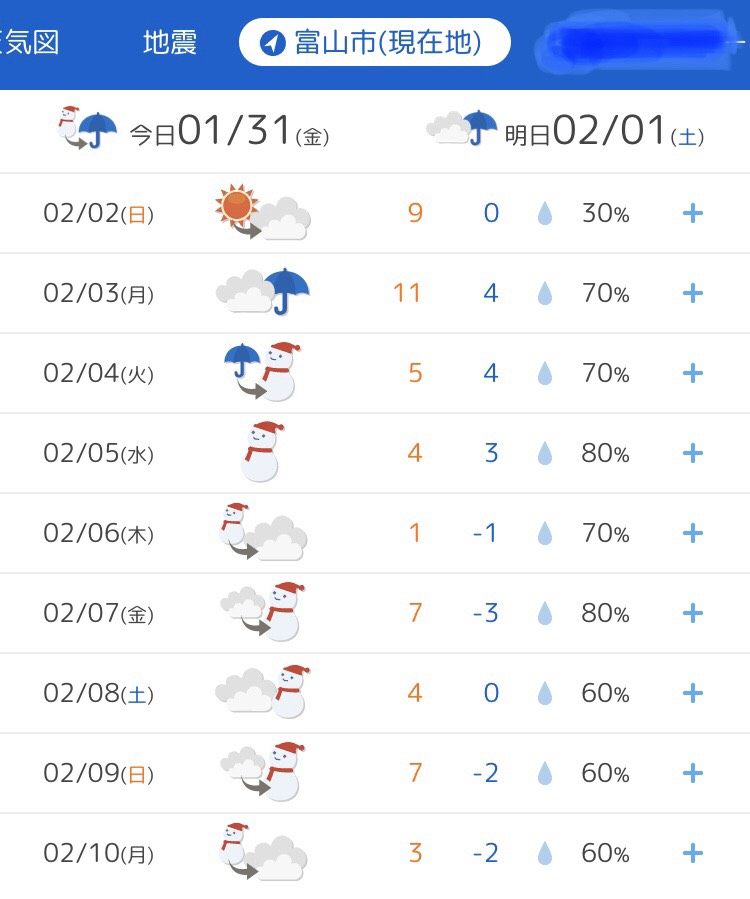Click the snowman-to-cloud icon for 02/06
The height and width of the screenshot is (899, 750).
(x=263, y=531)
